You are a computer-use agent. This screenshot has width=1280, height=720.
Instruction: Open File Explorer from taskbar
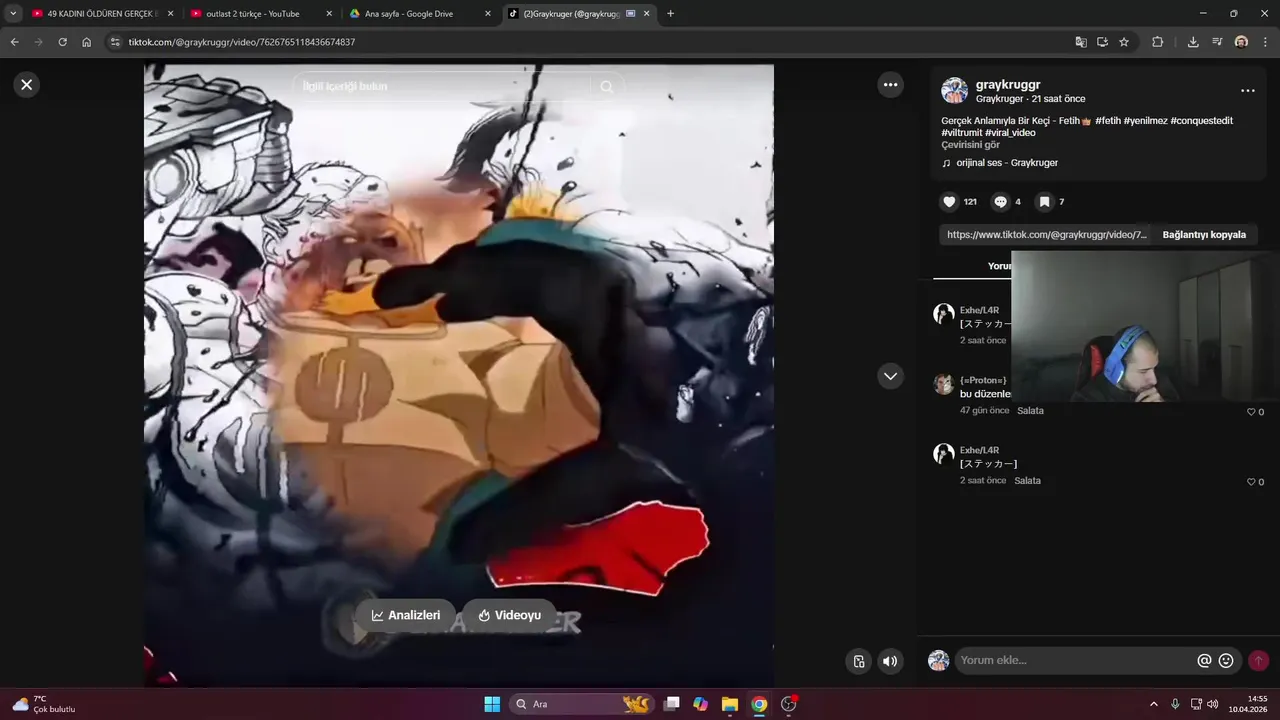(730, 704)
